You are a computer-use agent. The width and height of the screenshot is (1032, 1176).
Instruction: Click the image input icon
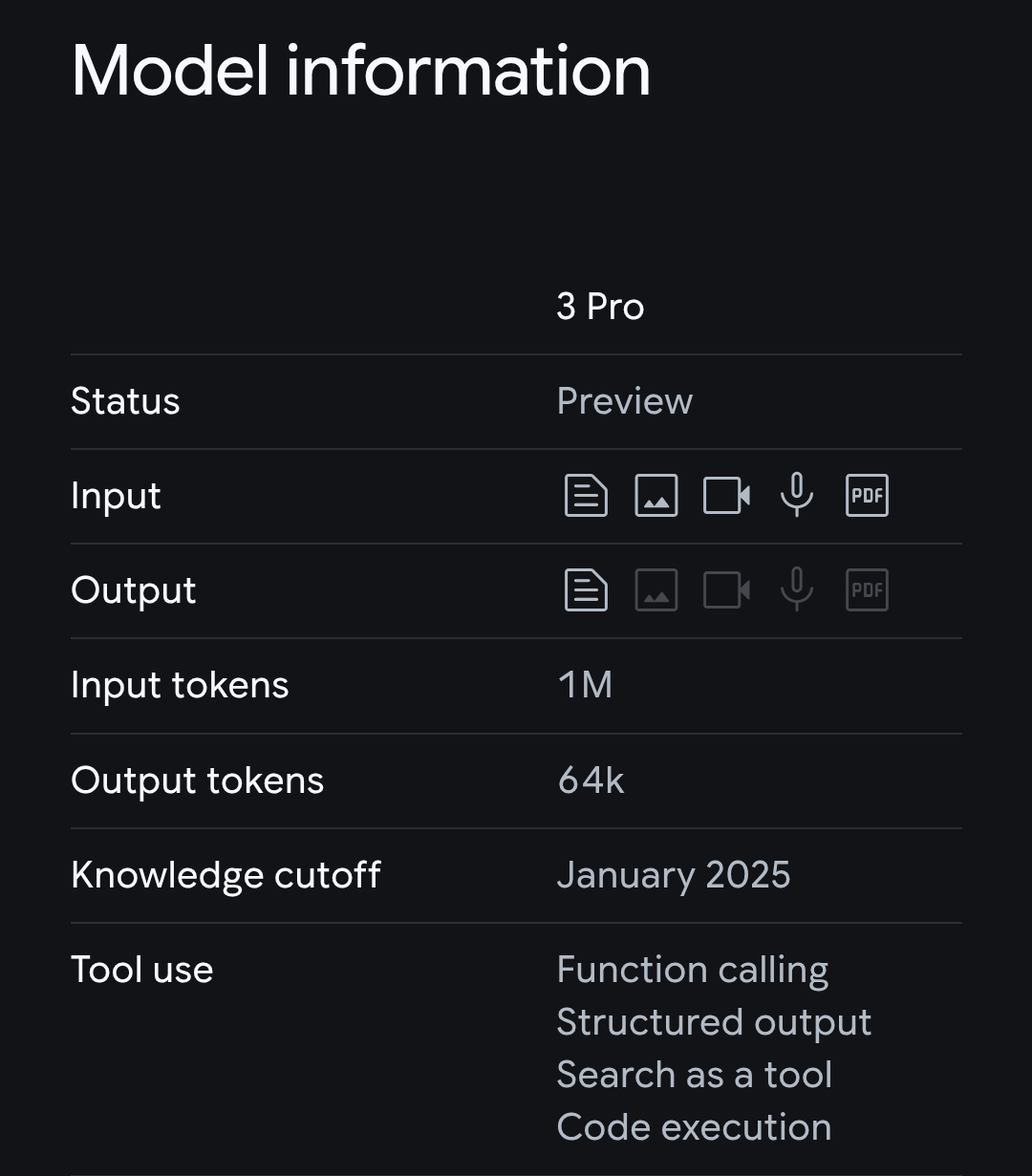coord(656,496)
